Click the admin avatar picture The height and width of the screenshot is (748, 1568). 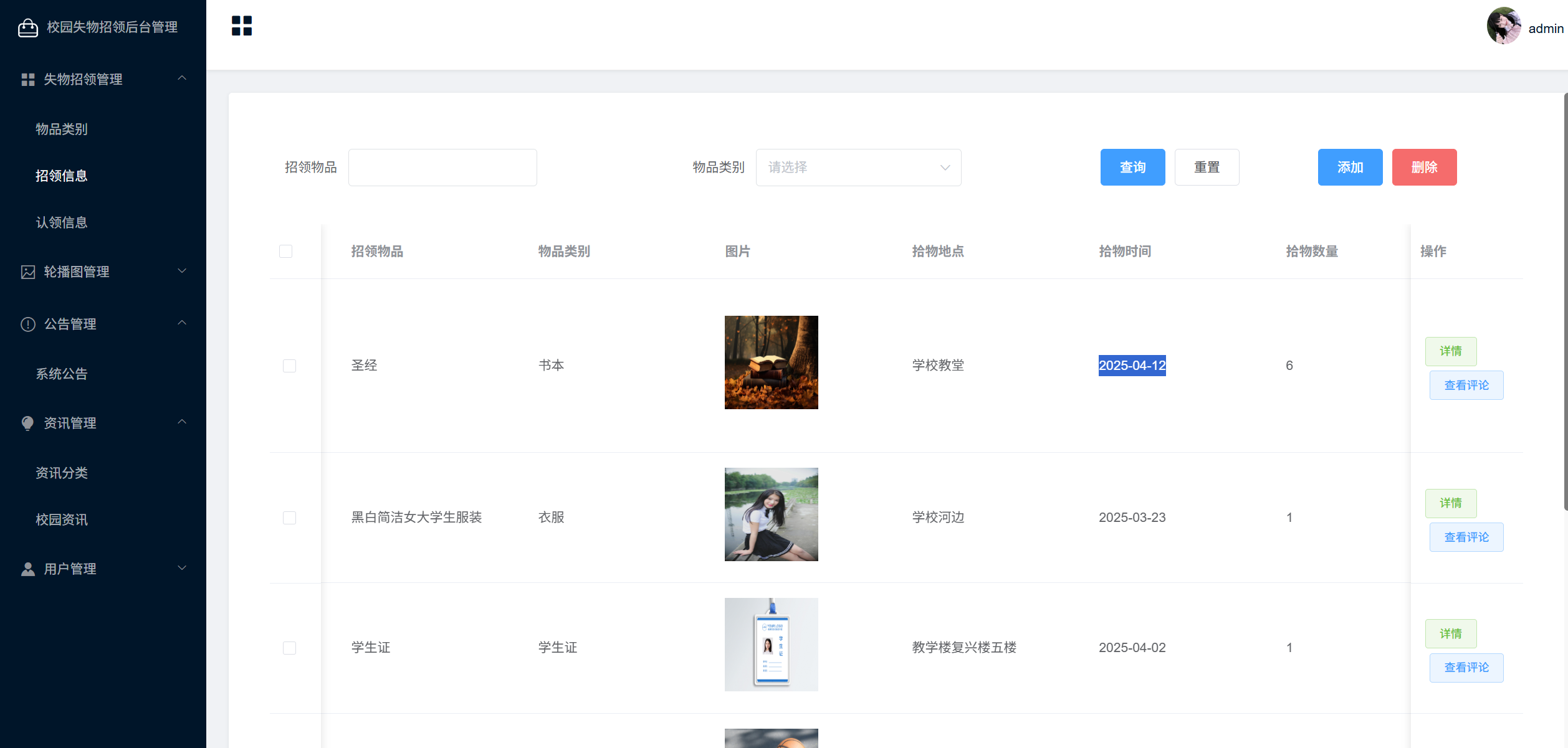pos(1504,26)
